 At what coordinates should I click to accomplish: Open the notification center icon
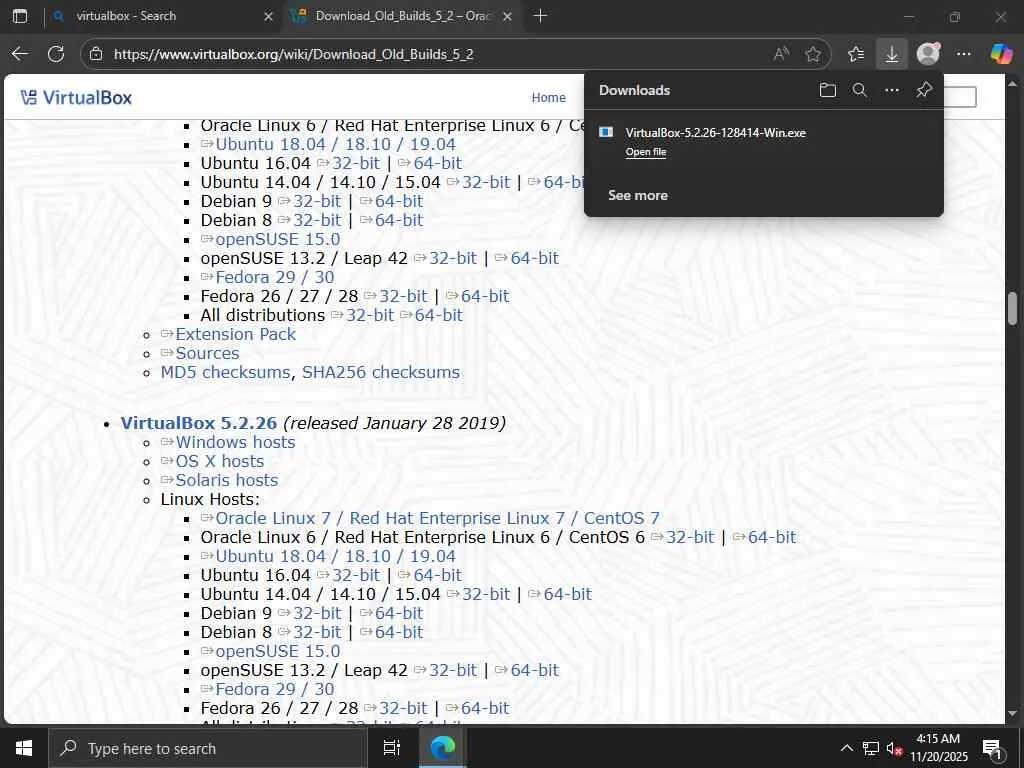(993, 749)
